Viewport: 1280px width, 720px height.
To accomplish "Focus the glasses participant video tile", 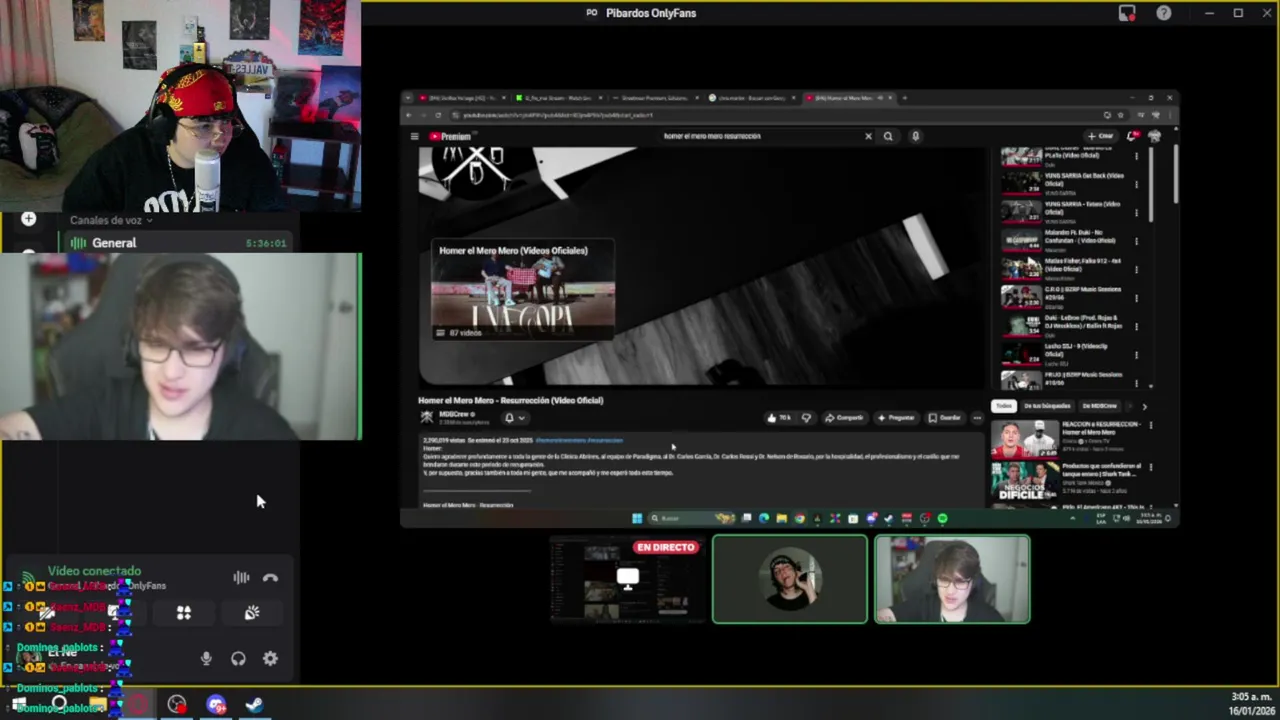I will (952, 579).
